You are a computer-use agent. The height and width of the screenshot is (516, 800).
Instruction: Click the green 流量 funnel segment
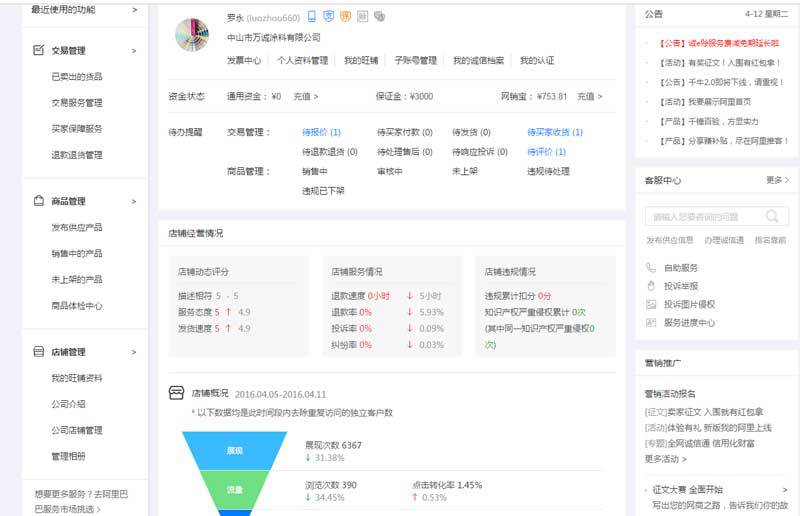(235, 489)
